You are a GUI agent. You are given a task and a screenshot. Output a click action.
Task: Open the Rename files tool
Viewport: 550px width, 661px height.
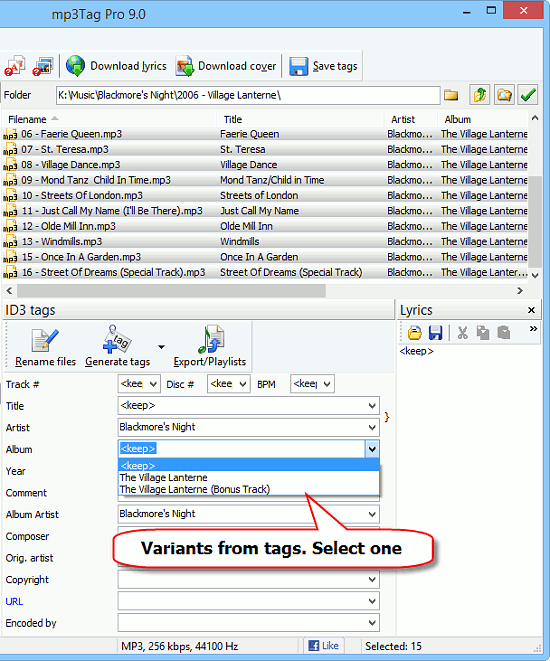coord(46,347)
